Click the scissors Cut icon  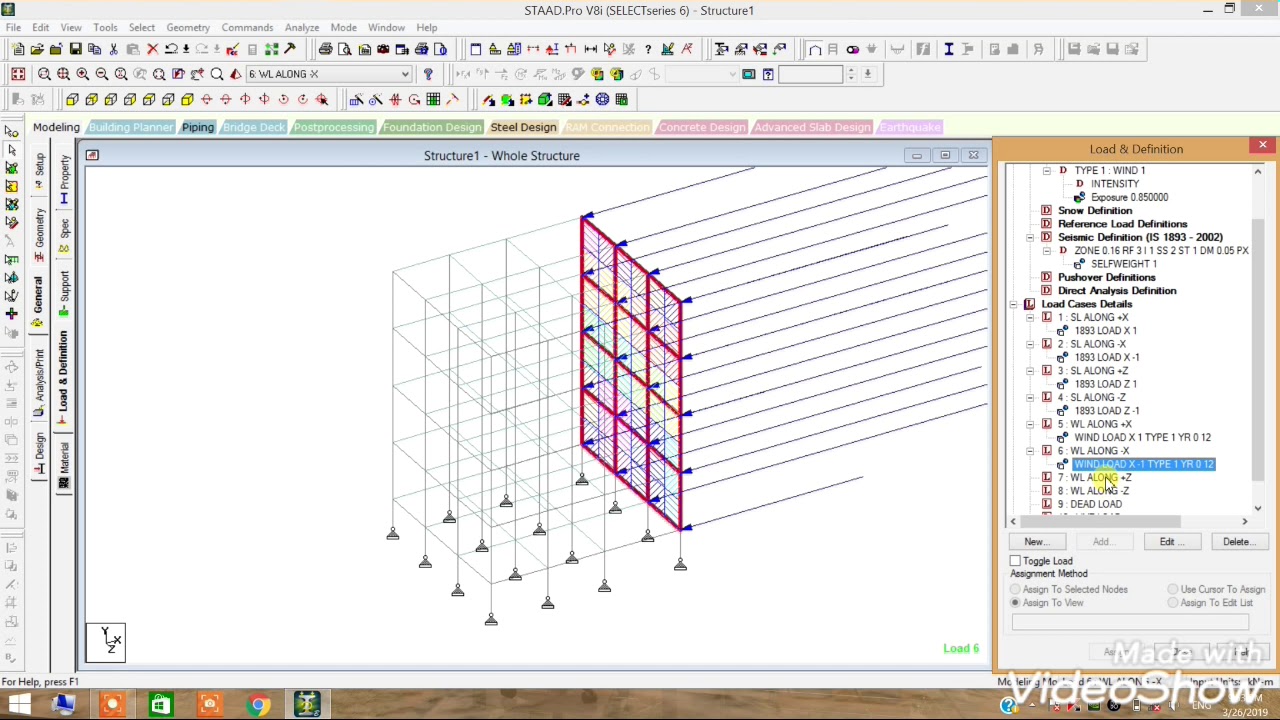(114, 49)
